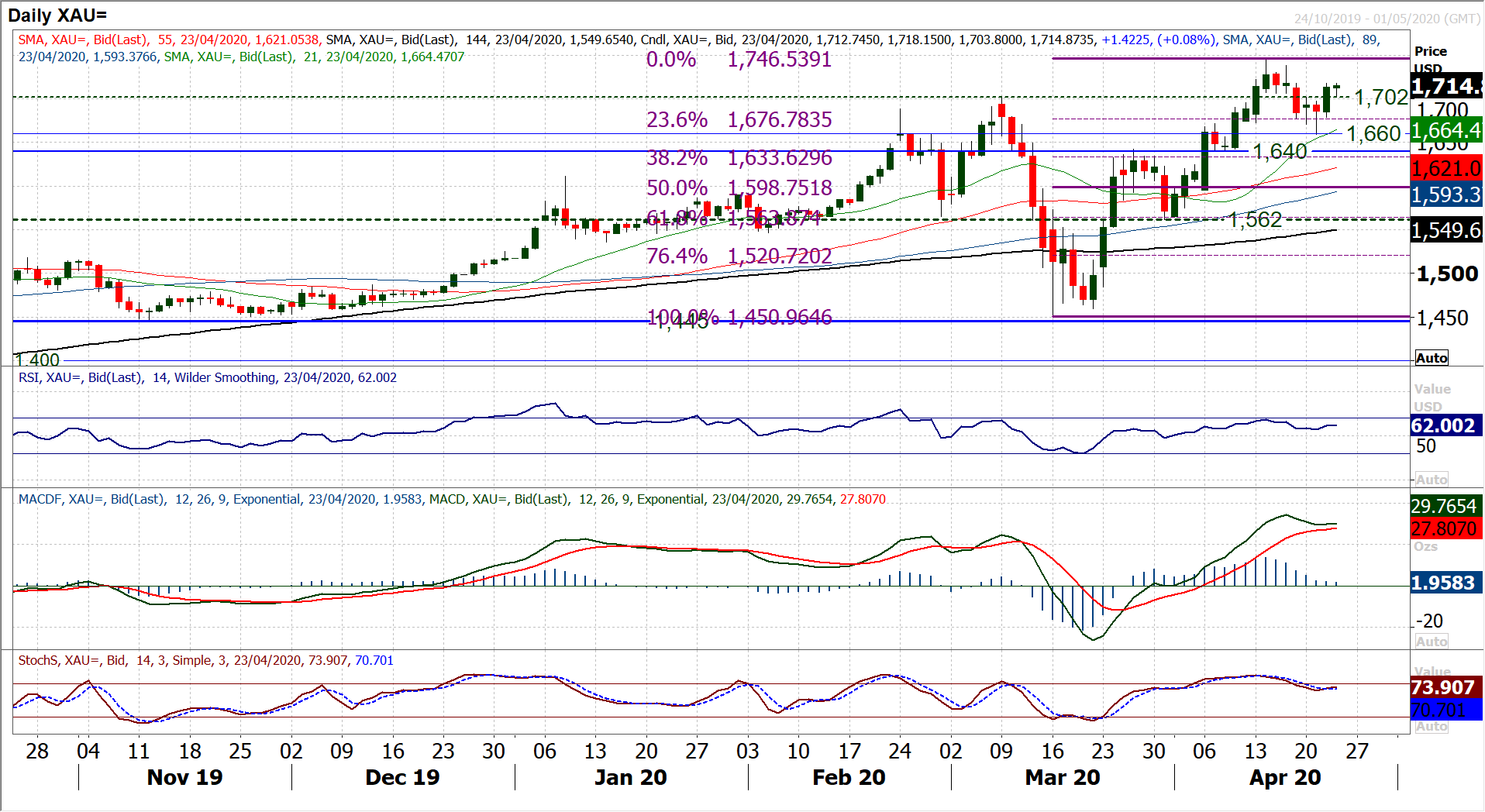Image resolution: width=1485 pixels, height=812 pixels.
Task: Select the green 1,664.4 SMA price tag
Action: point(1446,130)
